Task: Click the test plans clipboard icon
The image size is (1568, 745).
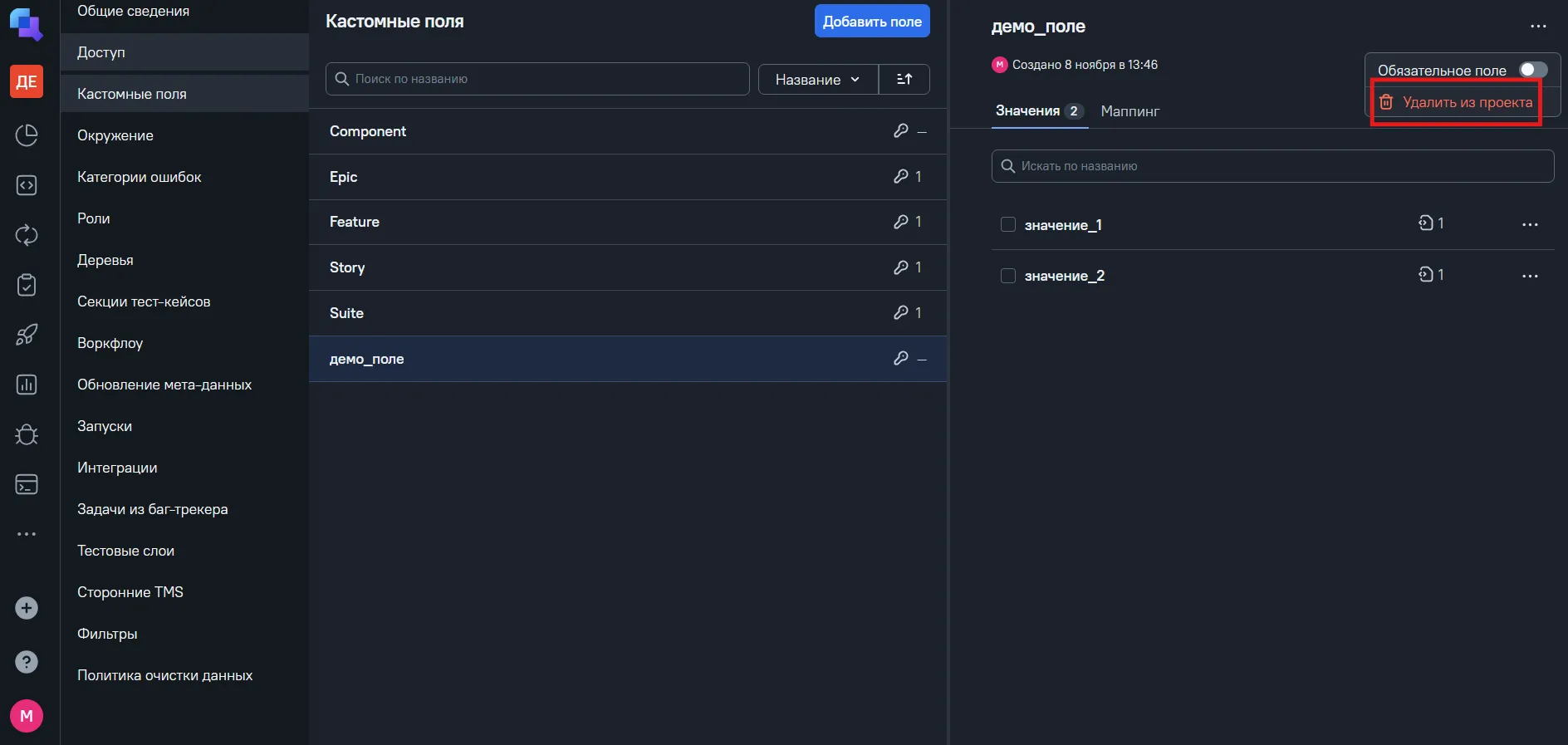Action: coord(27,285)
